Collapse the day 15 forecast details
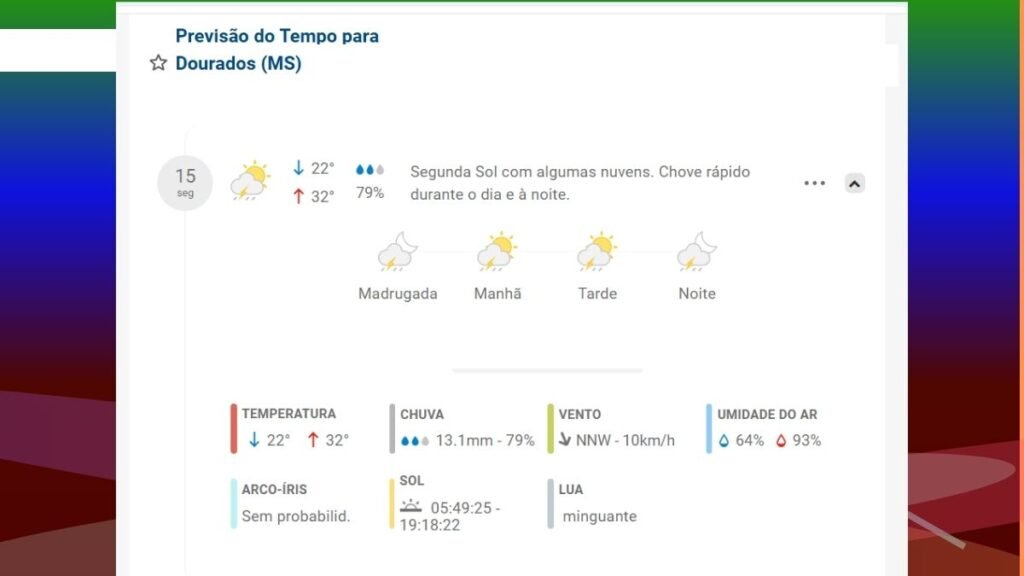This screenshot has width=1024, height=576. coord(854,183)
